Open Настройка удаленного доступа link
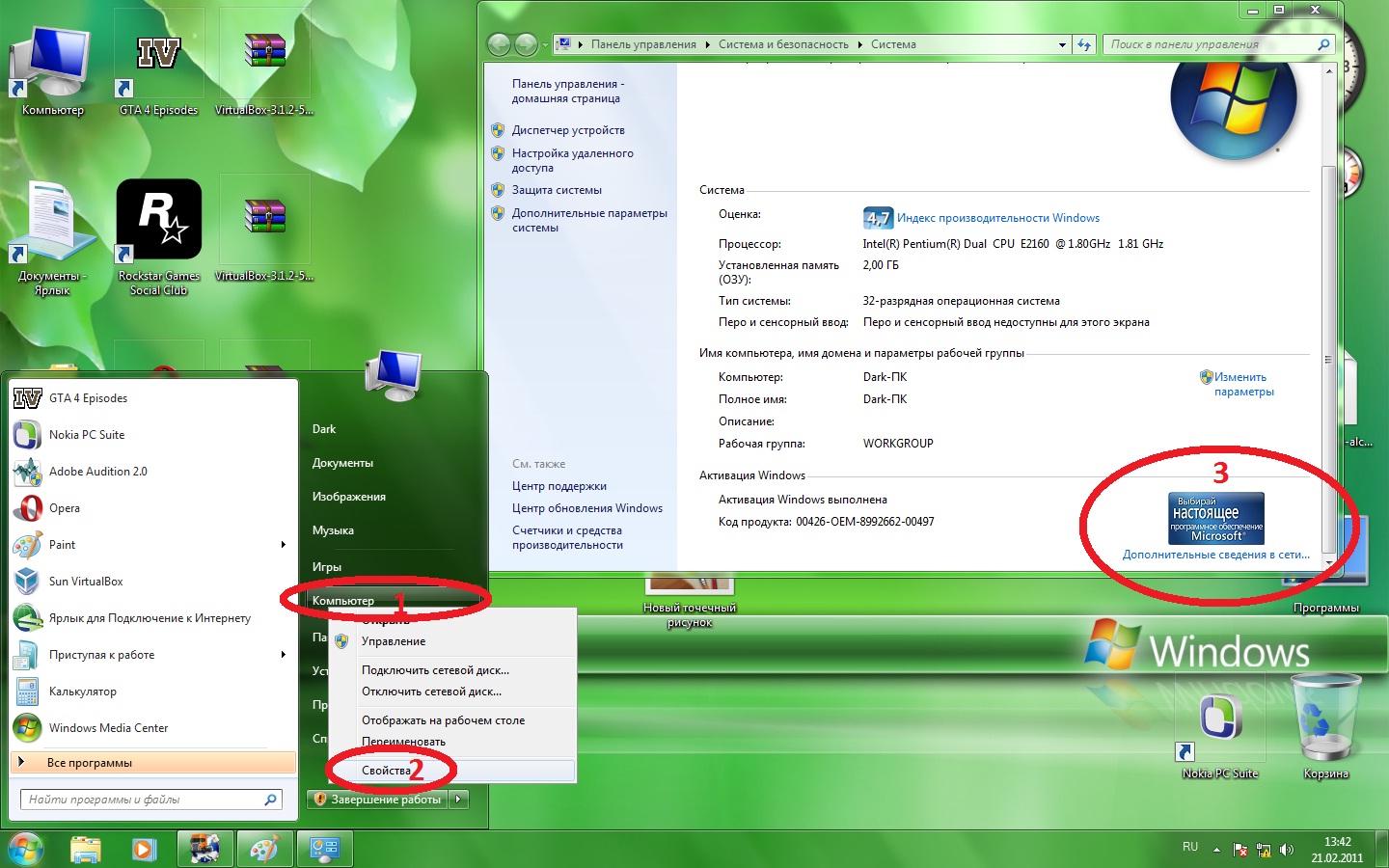This screenshot has height=868, width=1389. pos(572,160)
